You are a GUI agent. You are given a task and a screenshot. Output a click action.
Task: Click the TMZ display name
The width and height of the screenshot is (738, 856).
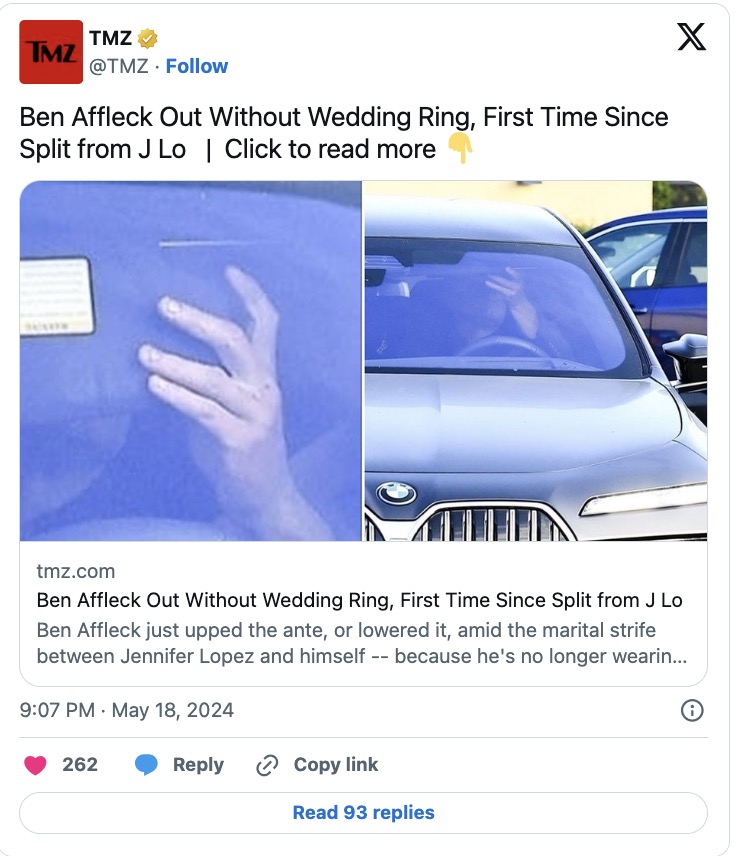[x=110, y=38]
